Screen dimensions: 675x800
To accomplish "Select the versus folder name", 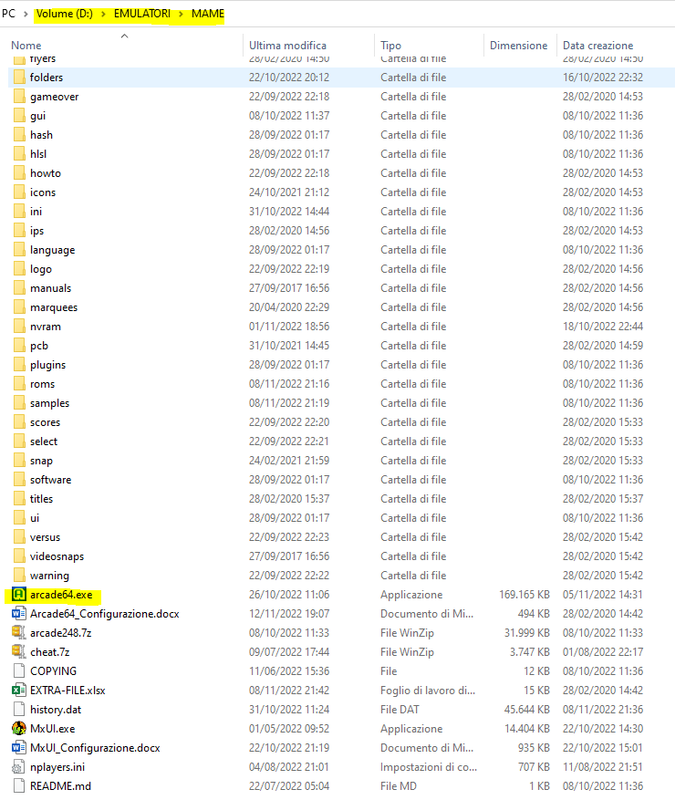I will pyautogui.click(x=45, y=537).
